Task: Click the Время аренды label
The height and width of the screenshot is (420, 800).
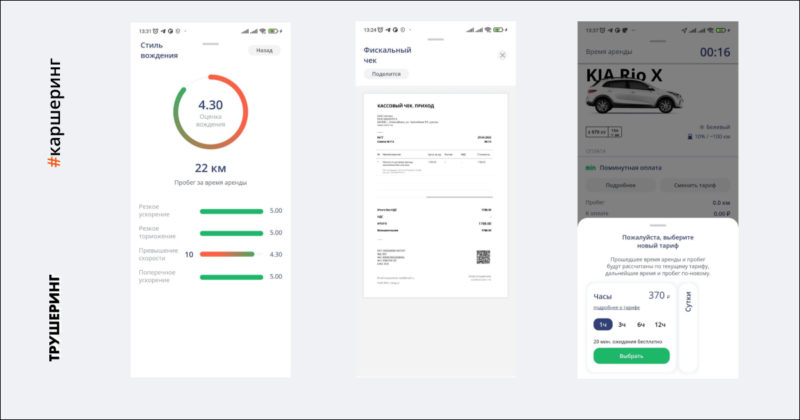Action: 609,52
